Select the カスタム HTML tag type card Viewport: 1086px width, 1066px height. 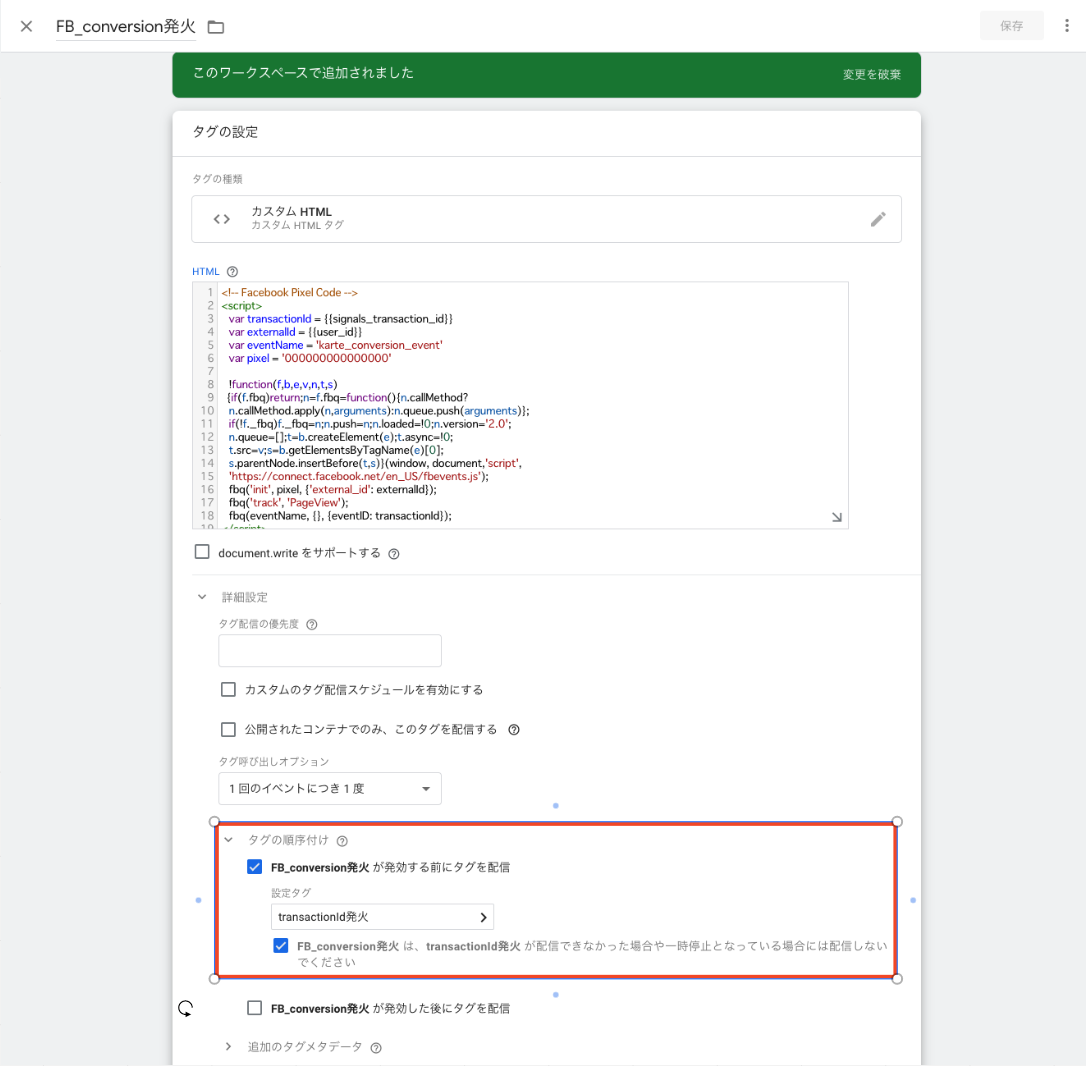click(x=546, y=219)
